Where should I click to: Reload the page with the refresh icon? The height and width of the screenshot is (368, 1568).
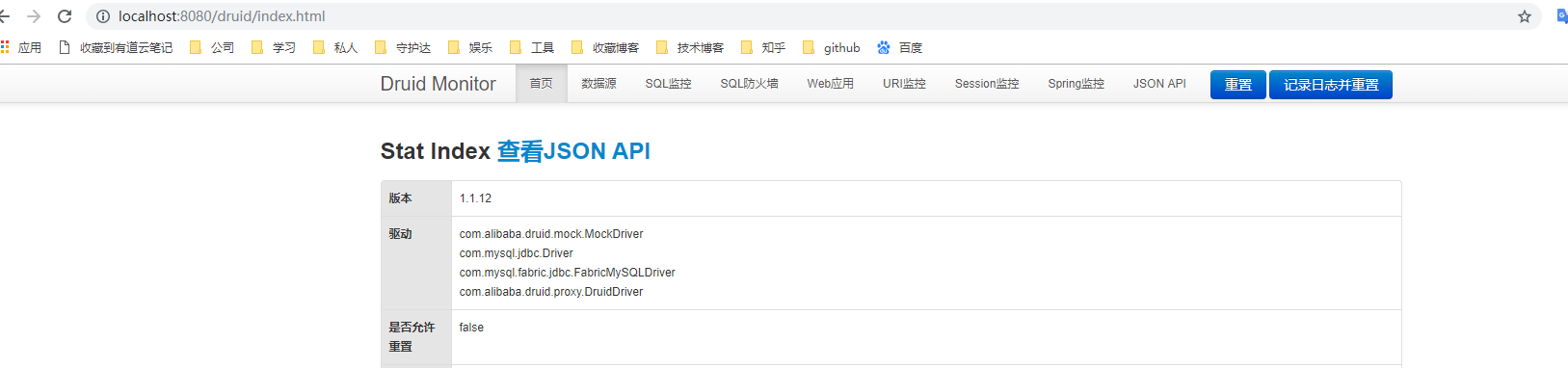[x=65, y=16]
